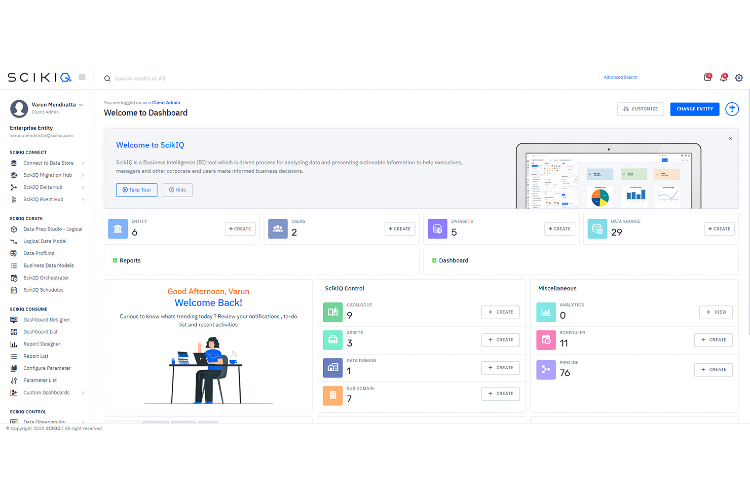Click the Datasets purple icon tile
This screenshot has width=750, height=500.
437,229
